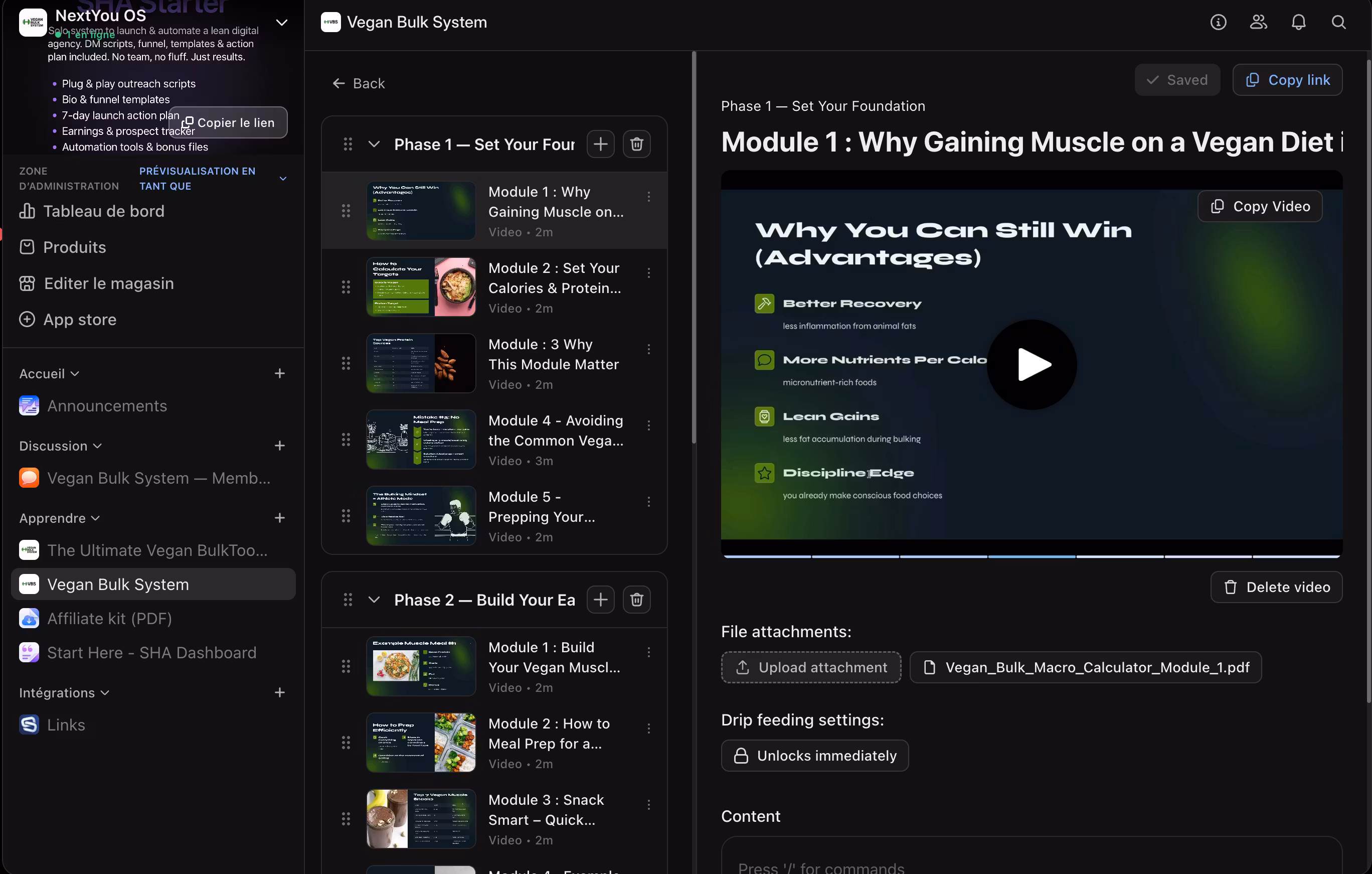Screen dimensions: 1372x874
Task: Expand the NextYou OS workspace dropdown
Action: 281,23
